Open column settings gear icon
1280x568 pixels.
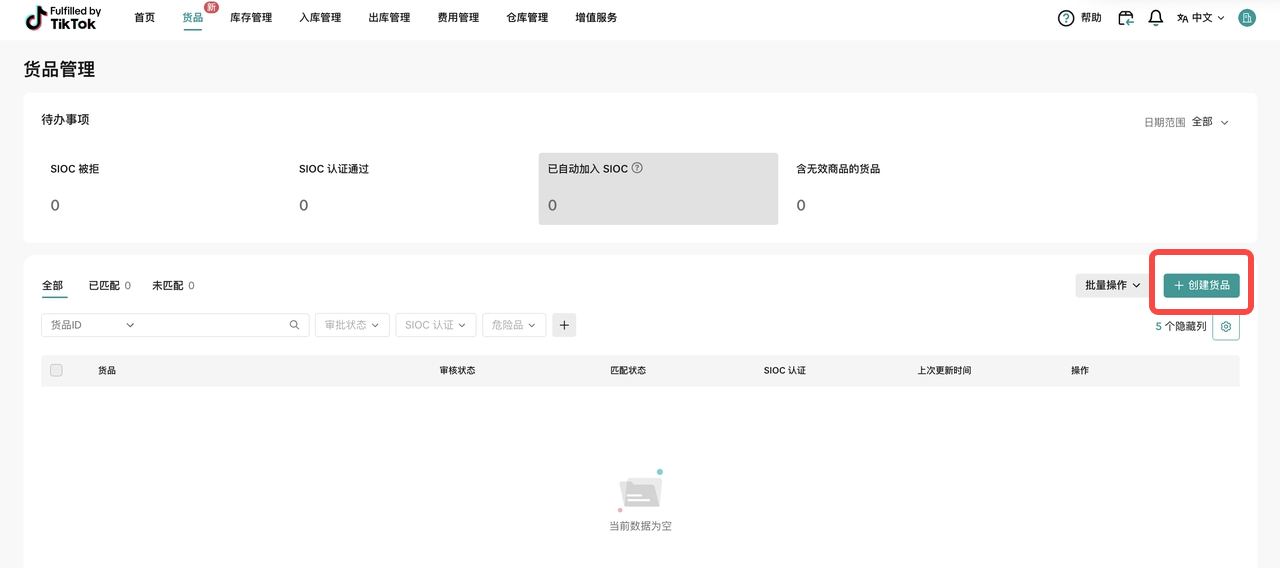[1226, 327]
